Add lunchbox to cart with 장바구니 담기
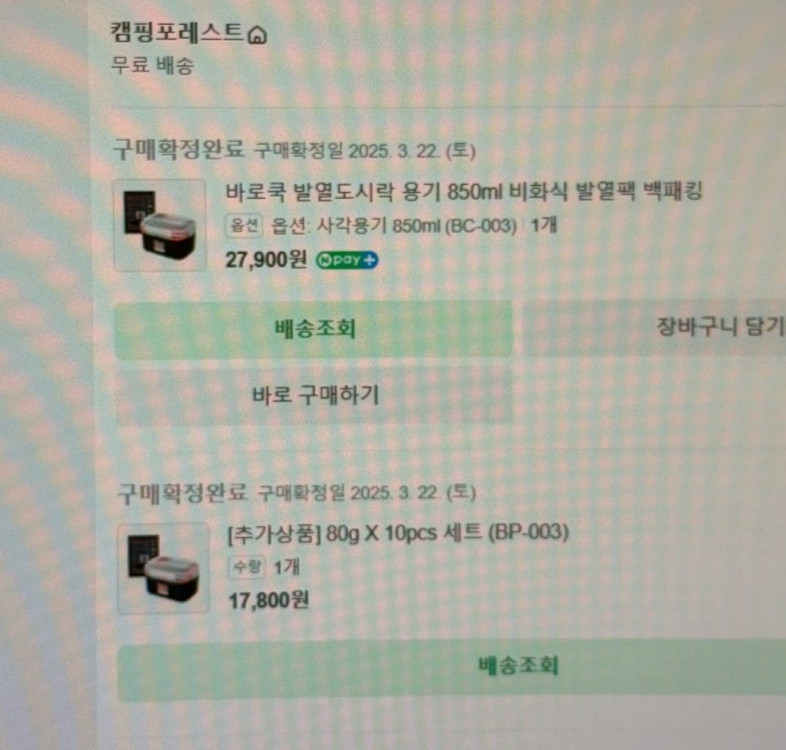This screenshot has height=750, width=786. tap(655, 327)
